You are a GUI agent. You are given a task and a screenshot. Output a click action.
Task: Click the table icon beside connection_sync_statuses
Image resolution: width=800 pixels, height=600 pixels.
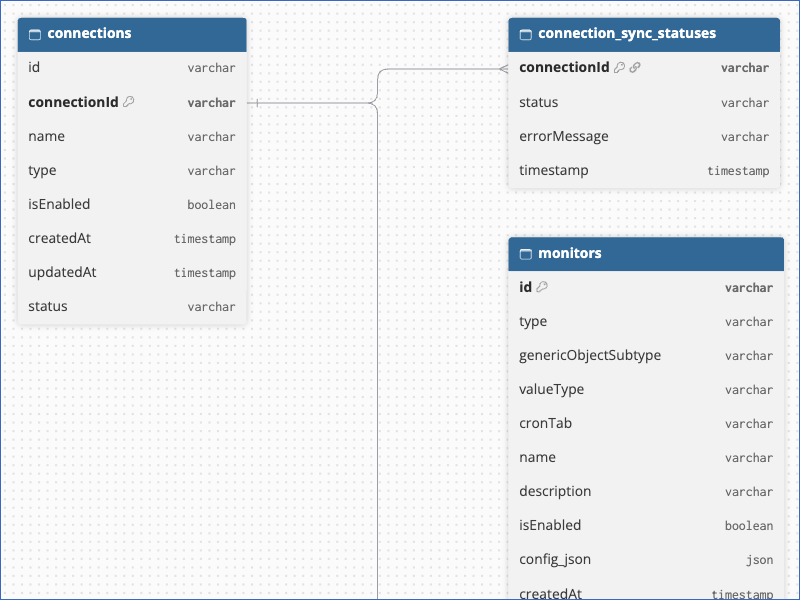(526, 34)
